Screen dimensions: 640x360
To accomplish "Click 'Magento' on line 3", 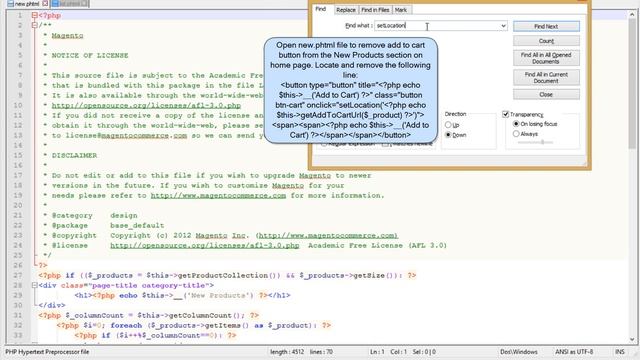I will coord(67,36).
